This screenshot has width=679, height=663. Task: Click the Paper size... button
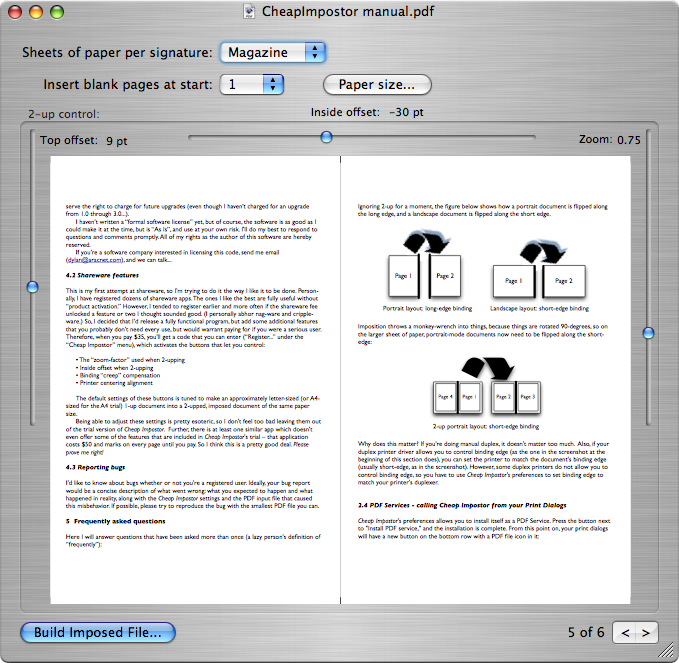click(x=376, y=85)
